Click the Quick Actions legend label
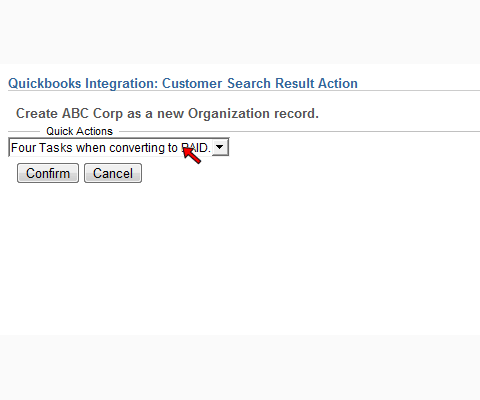 click(x=79, y=131)
